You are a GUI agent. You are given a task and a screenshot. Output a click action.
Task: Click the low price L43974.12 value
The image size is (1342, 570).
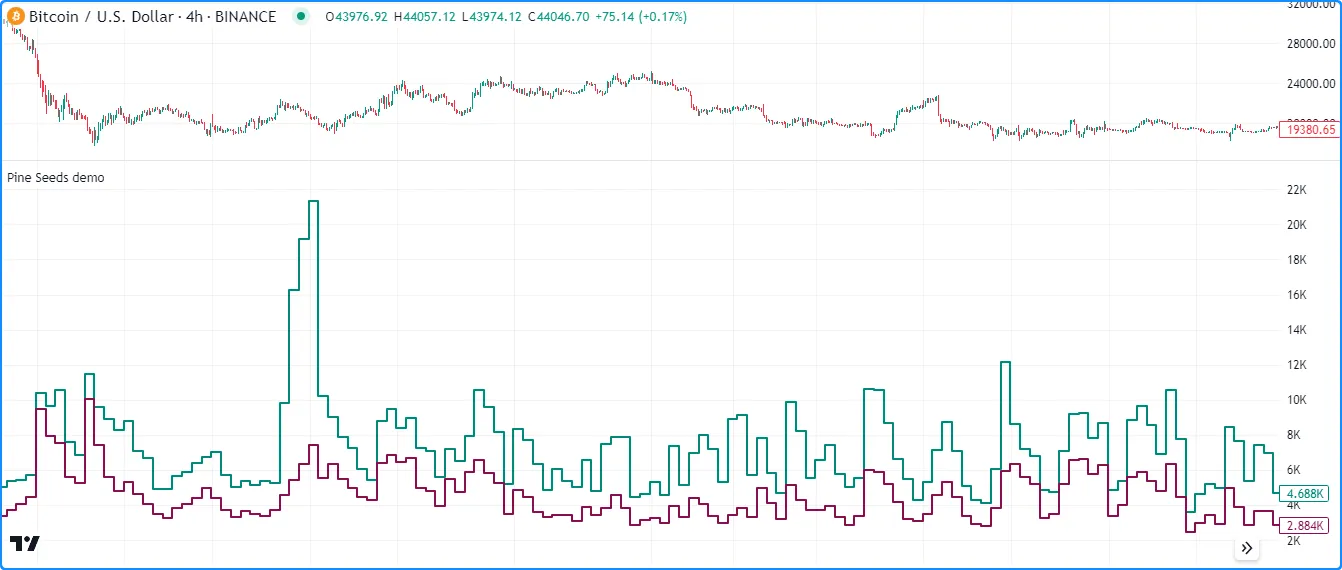pos(495,17)
